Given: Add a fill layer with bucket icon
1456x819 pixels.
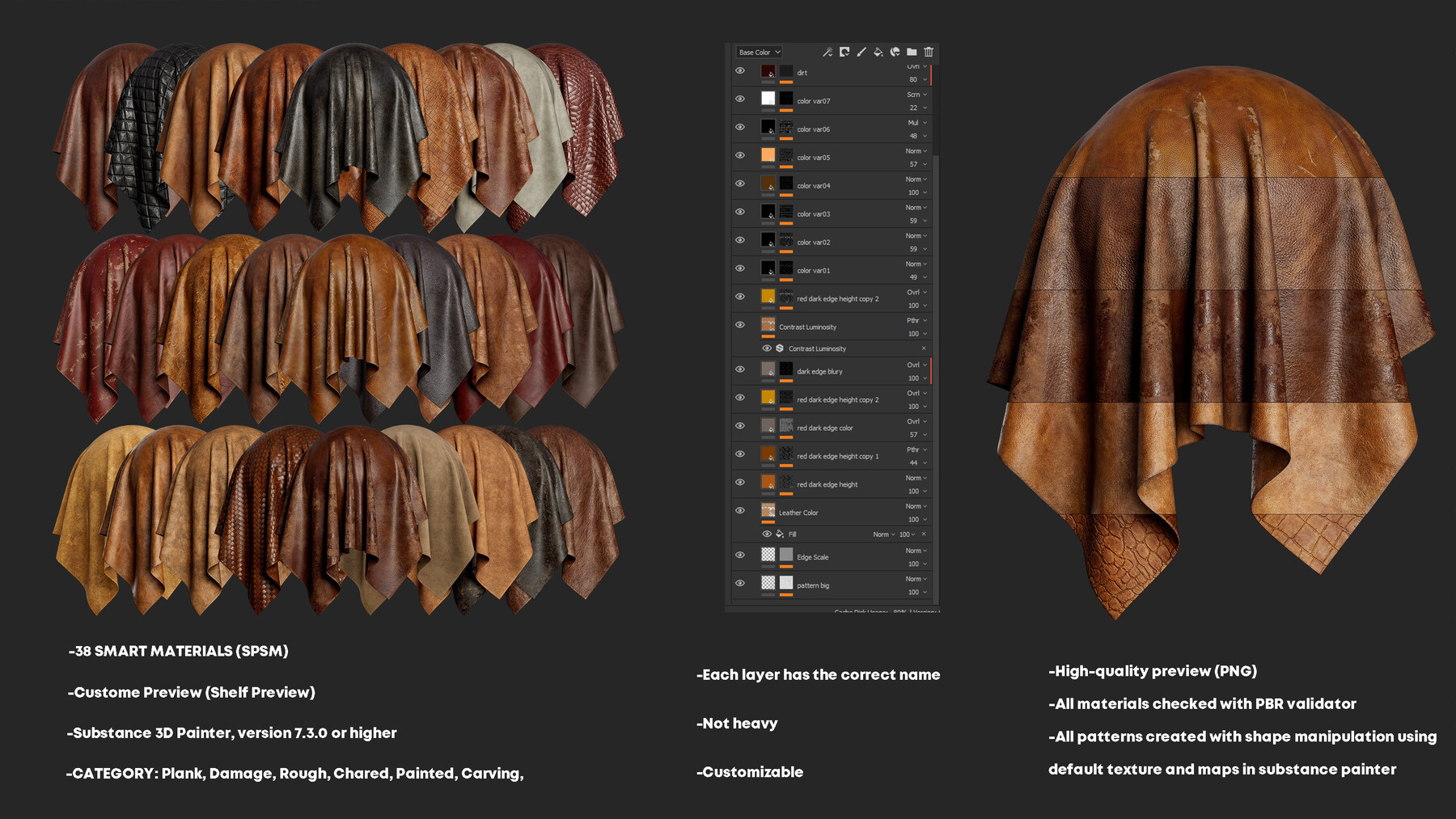Looking at the screenshot, I should coord(878,52).
